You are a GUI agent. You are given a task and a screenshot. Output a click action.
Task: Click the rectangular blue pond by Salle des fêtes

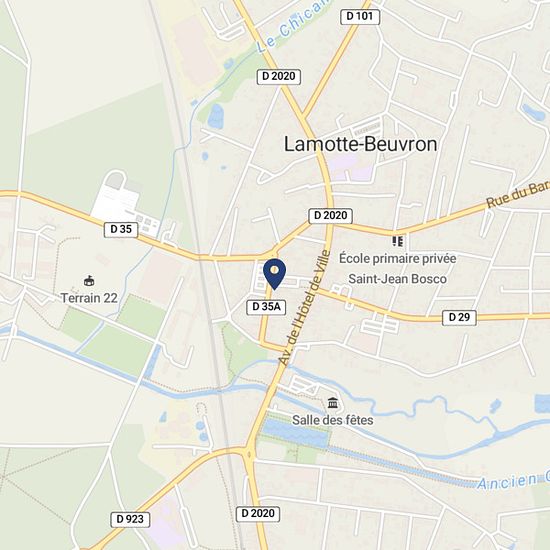tap(296, 433)
